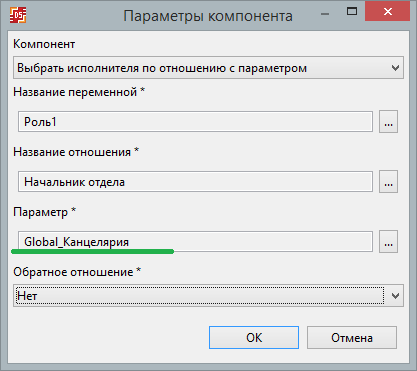Click the Отмена button
Screen dimensions: 417x371
click(x=352, y=338)
